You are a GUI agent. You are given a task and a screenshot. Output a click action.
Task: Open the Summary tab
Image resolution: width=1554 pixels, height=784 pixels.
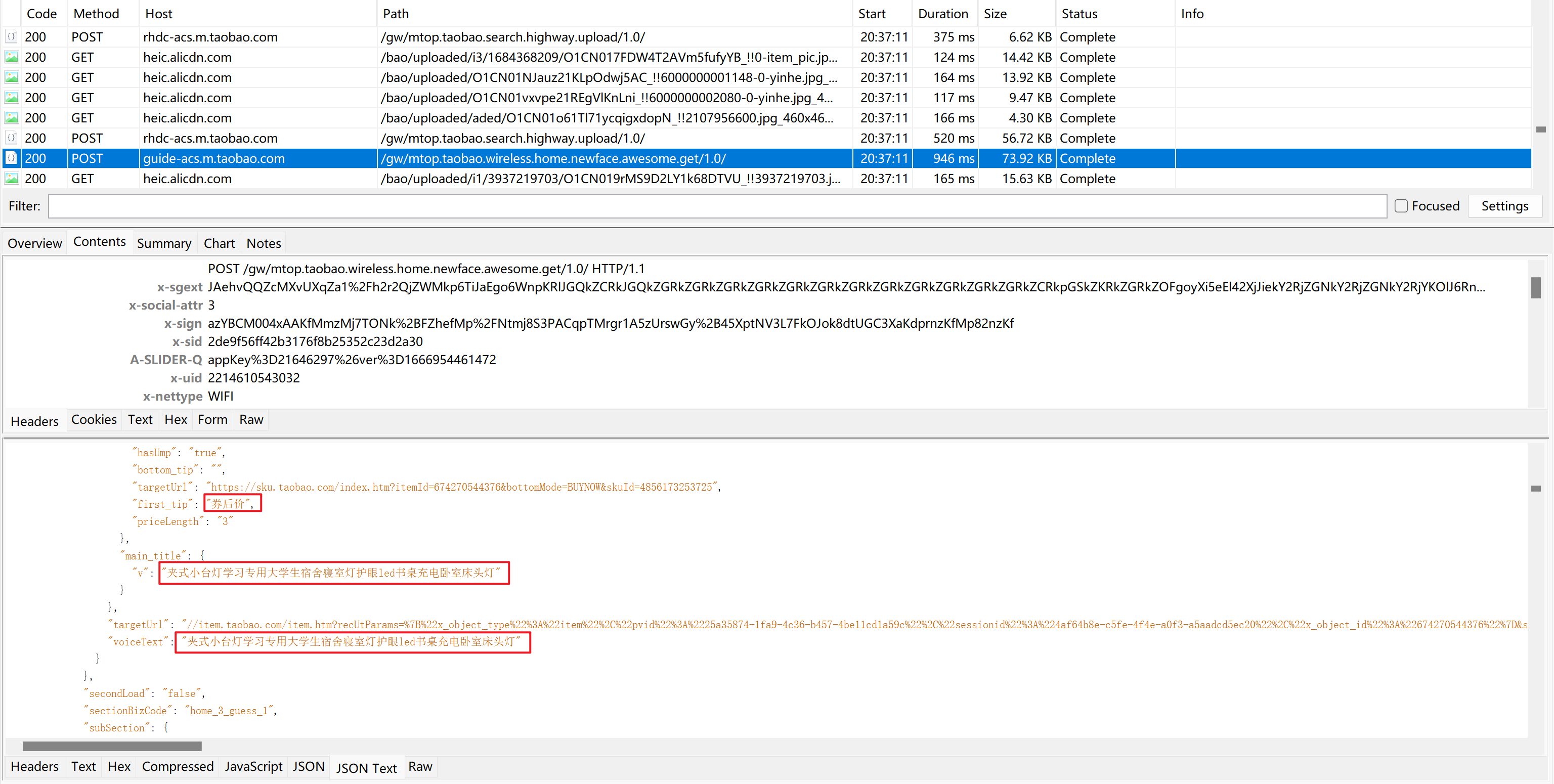(164, 243)
